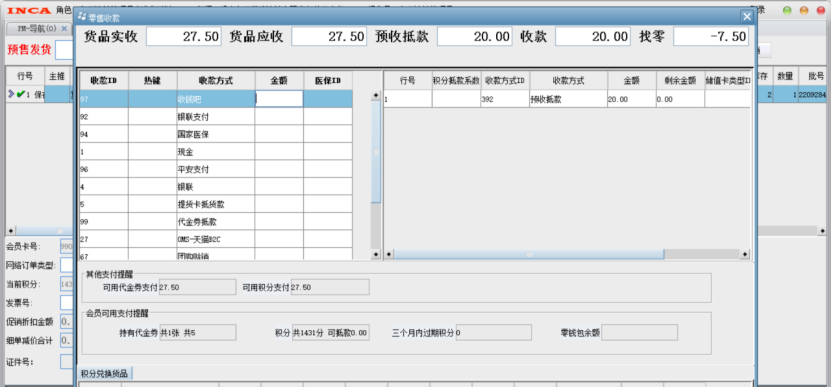
Task: Click the 医保ID column header
Action: 328,81
